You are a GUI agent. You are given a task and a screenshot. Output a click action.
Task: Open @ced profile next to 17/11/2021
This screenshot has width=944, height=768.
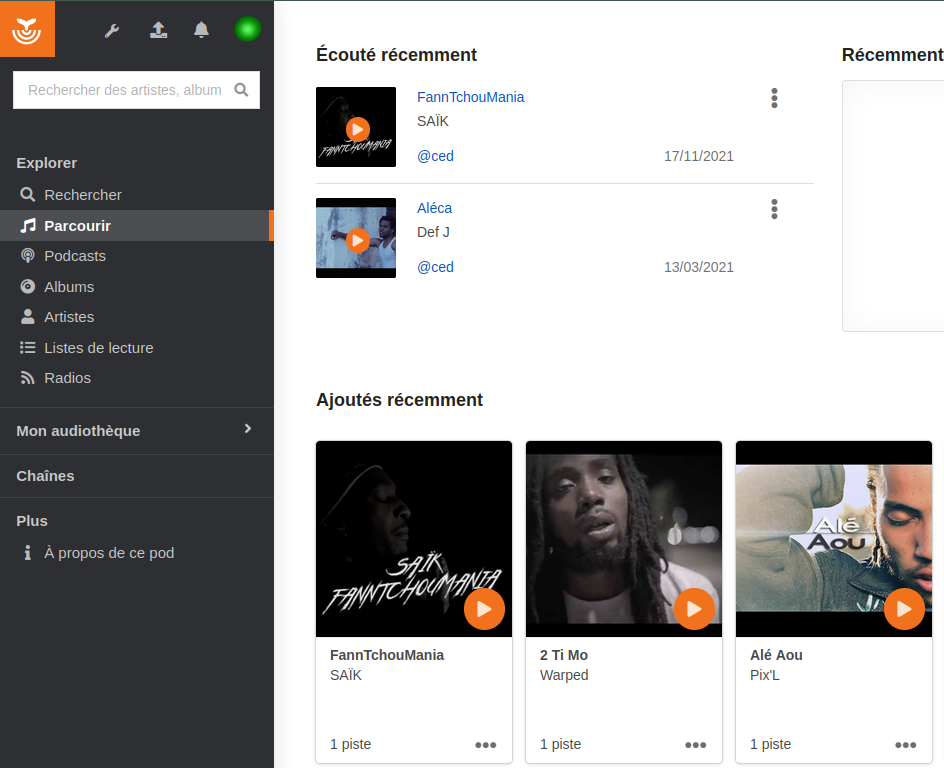[x=435, y=156]
